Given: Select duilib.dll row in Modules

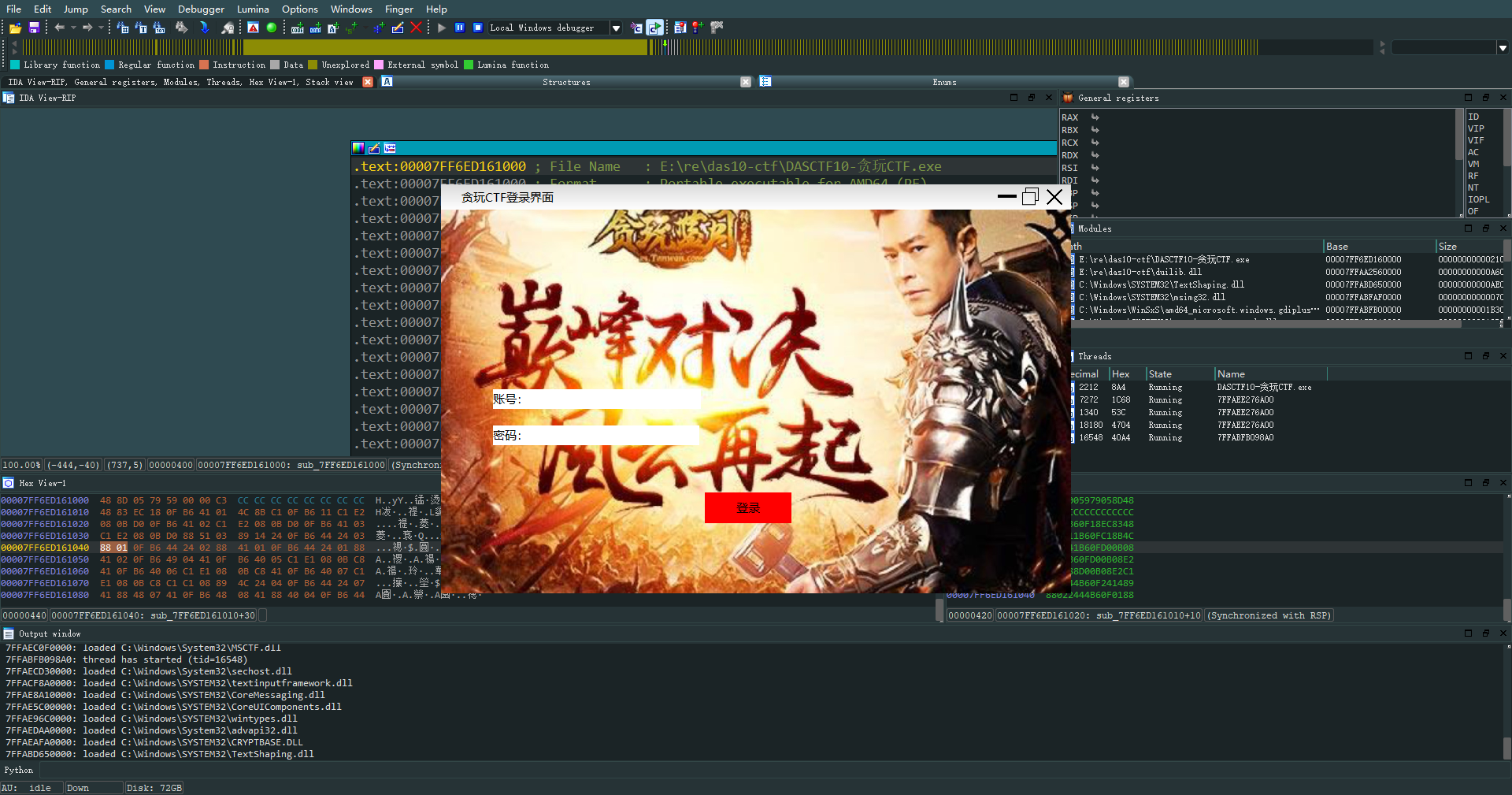Looking at the screenshot, I should pyautogui.click(x=1288, y=272).
